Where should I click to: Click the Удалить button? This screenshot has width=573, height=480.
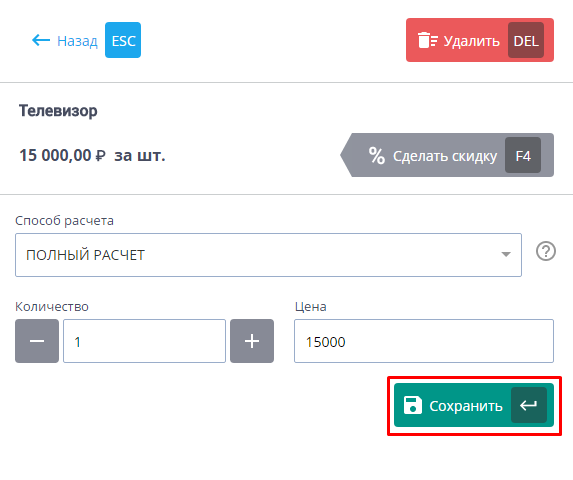coord(480,40)
